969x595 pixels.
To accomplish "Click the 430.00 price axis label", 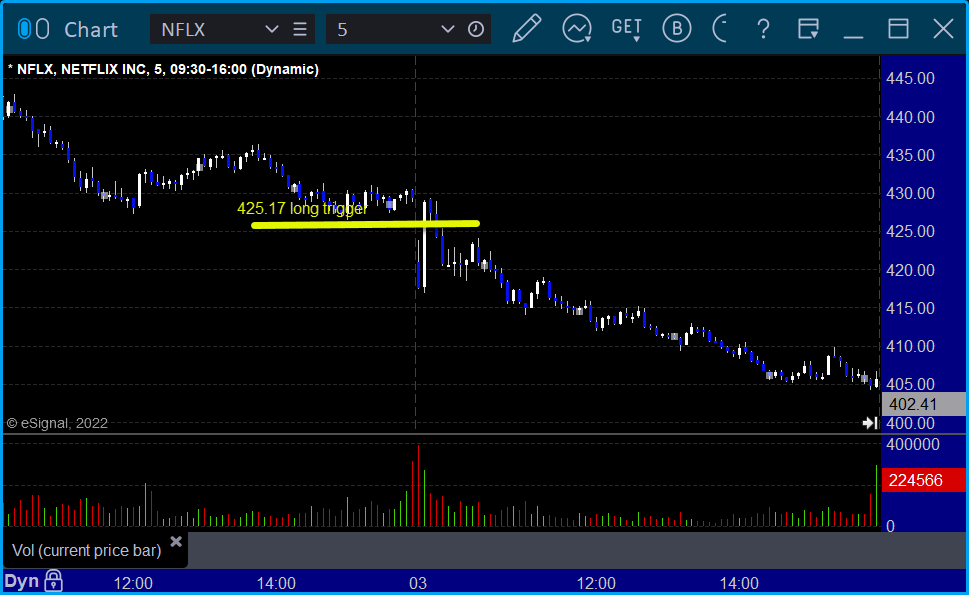I will pyautogui.click(x=910, y=193).
